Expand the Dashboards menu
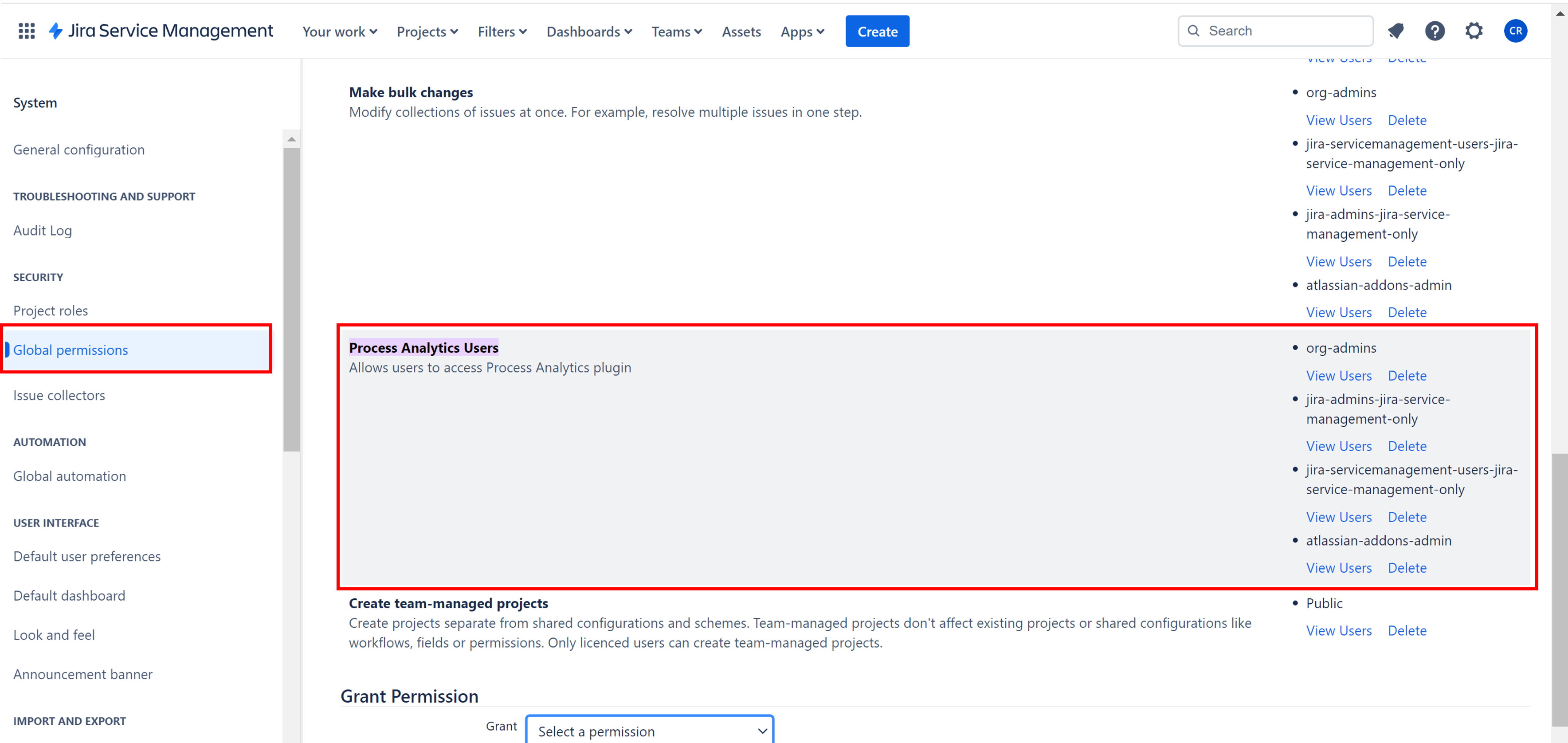Image resolution: width=1568 pixels, height=743 pixels. point(589,31)
